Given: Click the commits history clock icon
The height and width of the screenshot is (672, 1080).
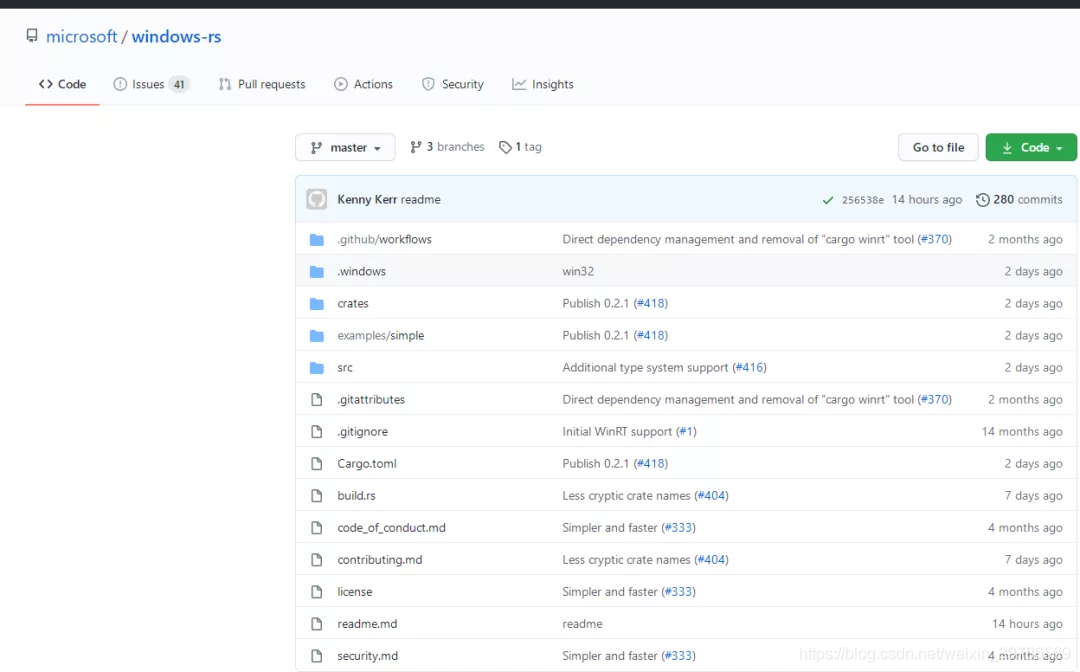Looking at the screenshot, I should click(x=983, y=200).
